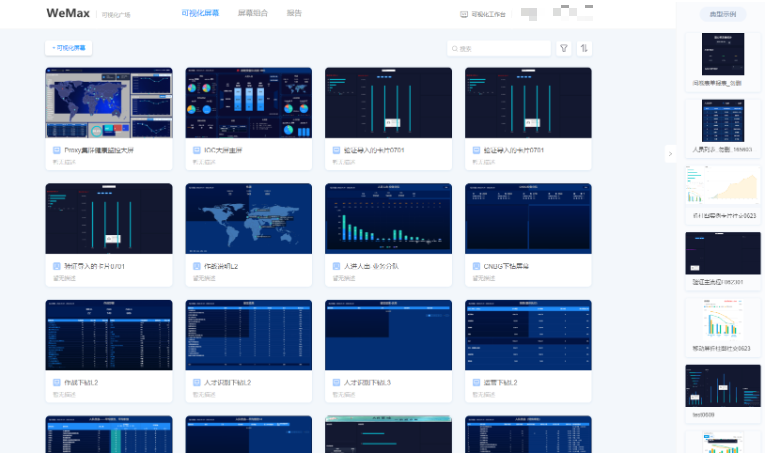
Task: Click screen icon beside 人才识别下钻L2 title
Action: click(197, 383)
